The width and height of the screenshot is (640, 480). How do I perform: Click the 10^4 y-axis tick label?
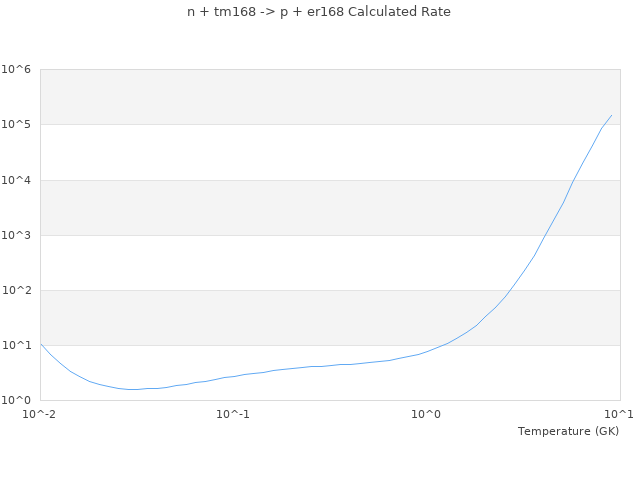[16, 180]
